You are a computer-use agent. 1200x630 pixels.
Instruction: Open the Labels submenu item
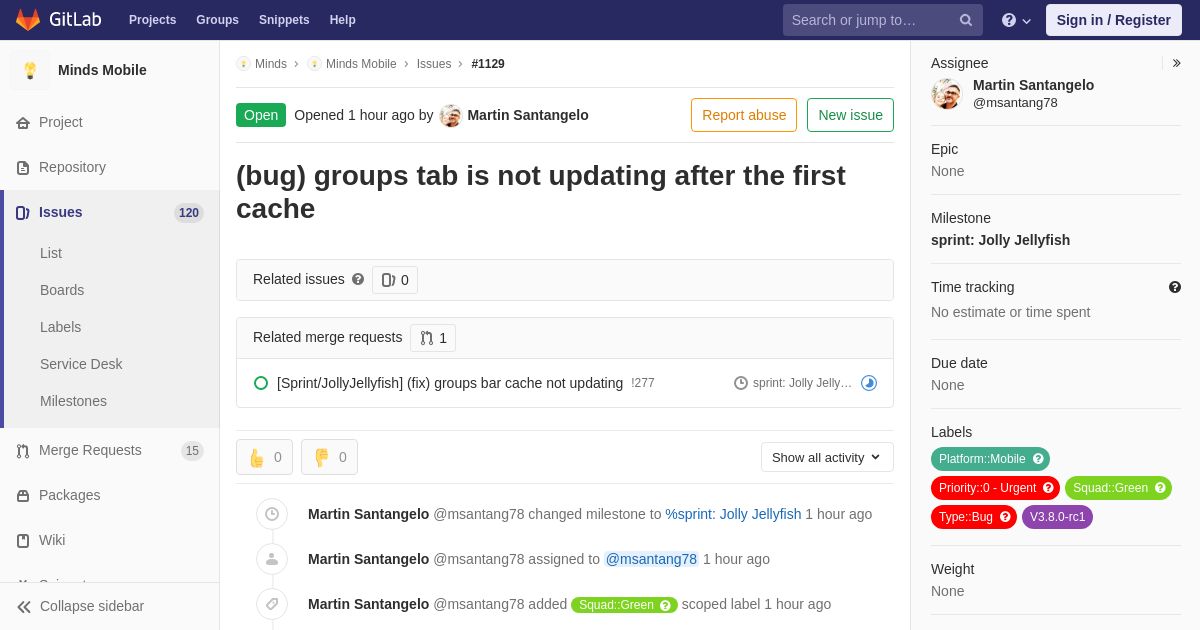click(60, 327)
